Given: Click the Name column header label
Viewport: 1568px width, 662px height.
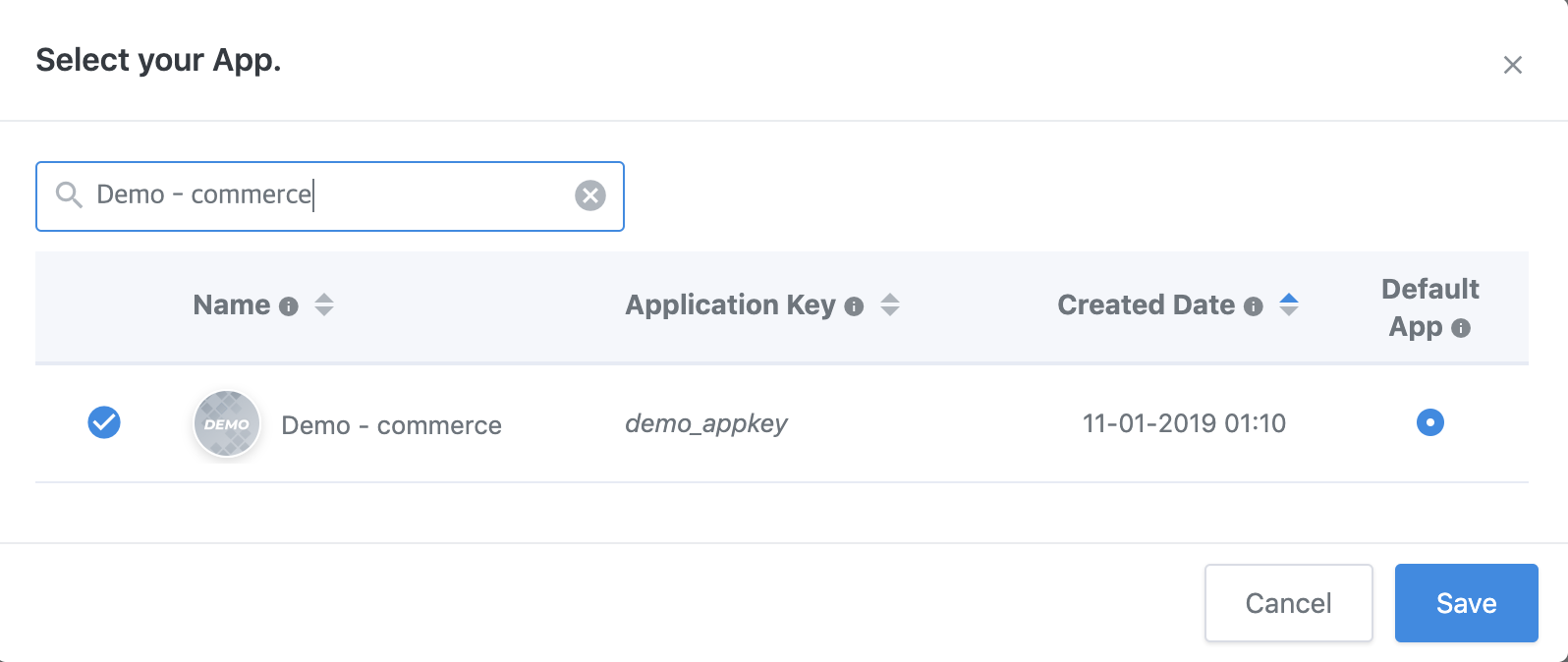Looking at the screenshot, I should point(232,305).
